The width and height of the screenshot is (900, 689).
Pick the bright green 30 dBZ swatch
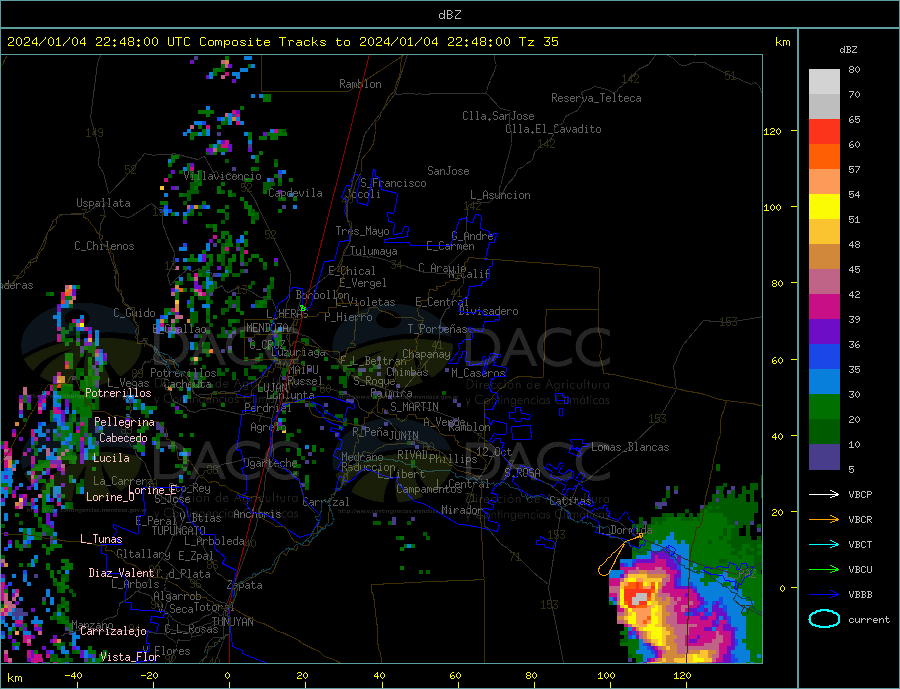[824, 406]
